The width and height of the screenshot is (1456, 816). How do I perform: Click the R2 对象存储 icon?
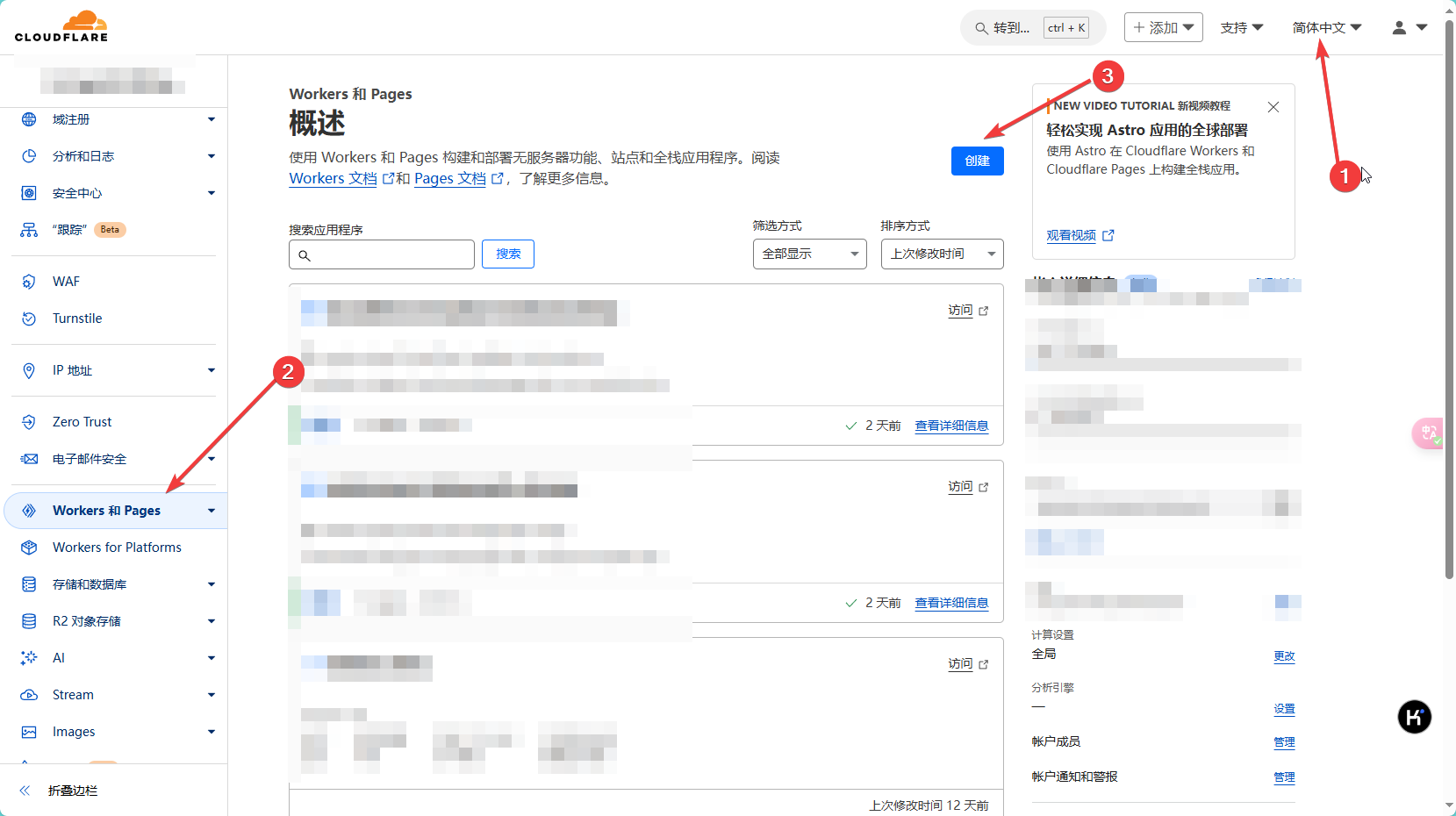[29, 621]
